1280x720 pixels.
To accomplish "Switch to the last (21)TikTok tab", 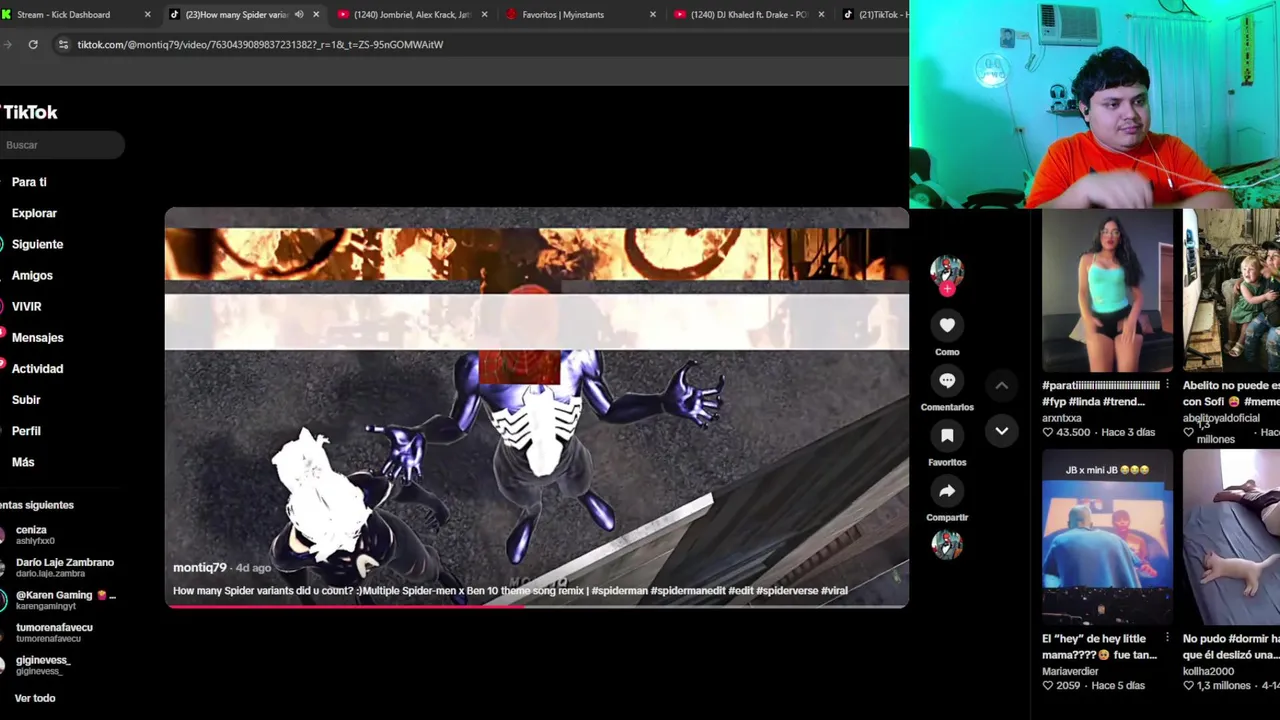I will [874, 14].
